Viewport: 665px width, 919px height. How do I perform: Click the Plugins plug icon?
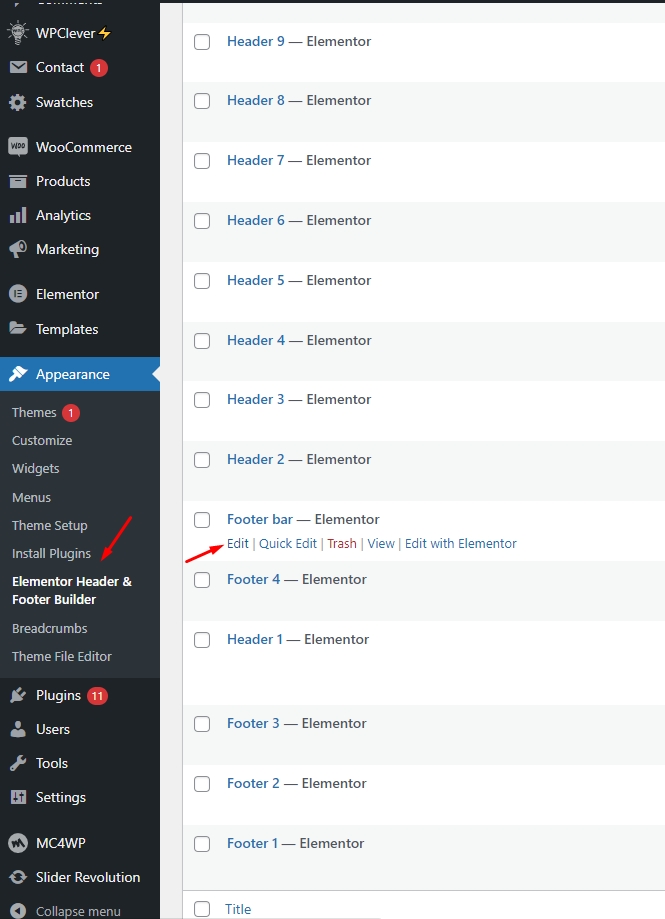coord(17,695)
